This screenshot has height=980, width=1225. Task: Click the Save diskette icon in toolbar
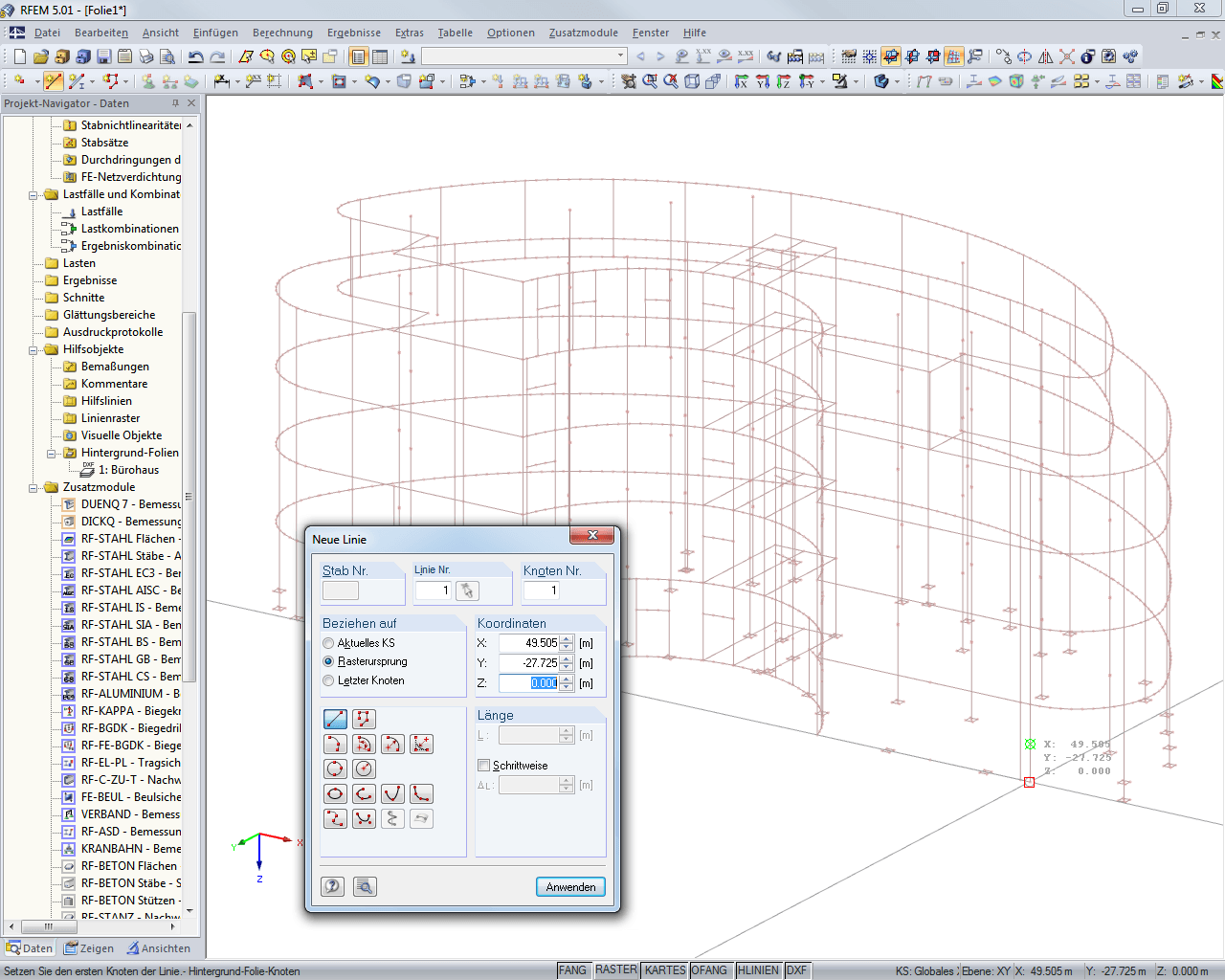click(104, 57)
